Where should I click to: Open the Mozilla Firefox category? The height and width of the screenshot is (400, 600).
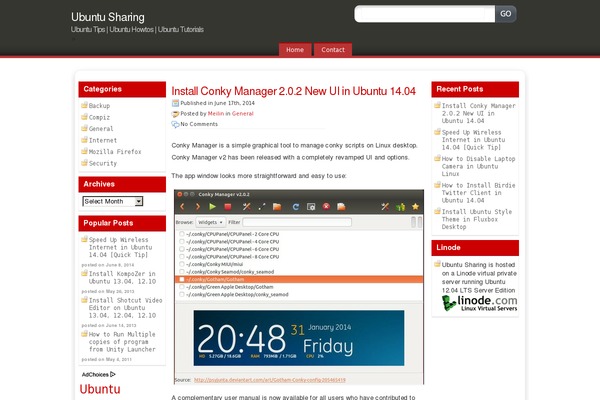[115, 152]
